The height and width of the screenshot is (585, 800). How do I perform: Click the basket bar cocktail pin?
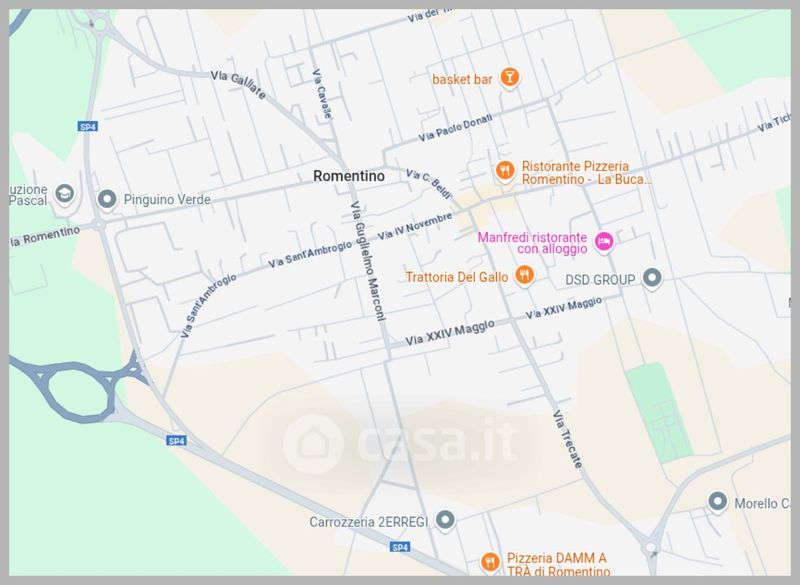(x=509, y=78)
